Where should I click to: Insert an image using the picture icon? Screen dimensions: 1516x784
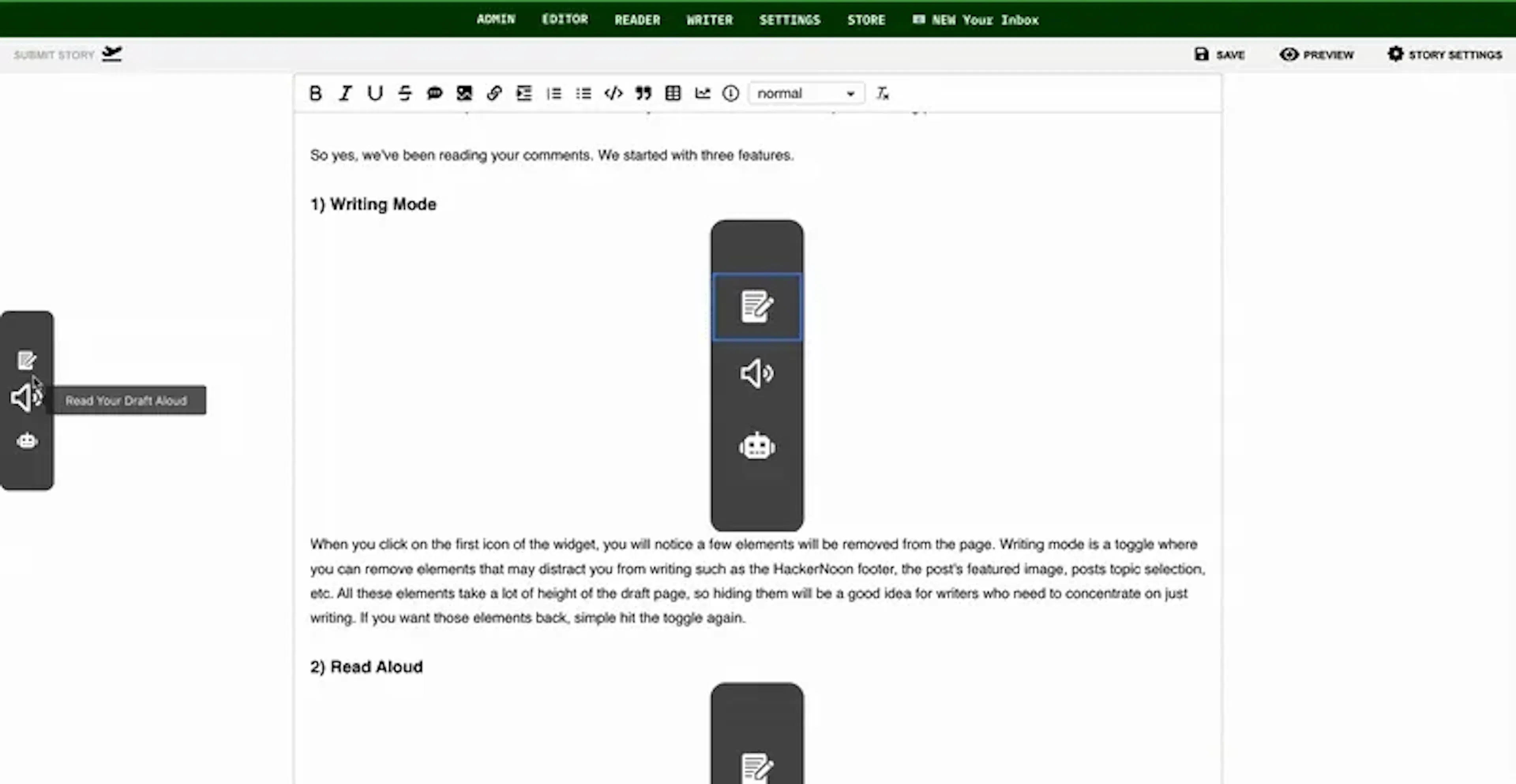(x=464, y=93)
